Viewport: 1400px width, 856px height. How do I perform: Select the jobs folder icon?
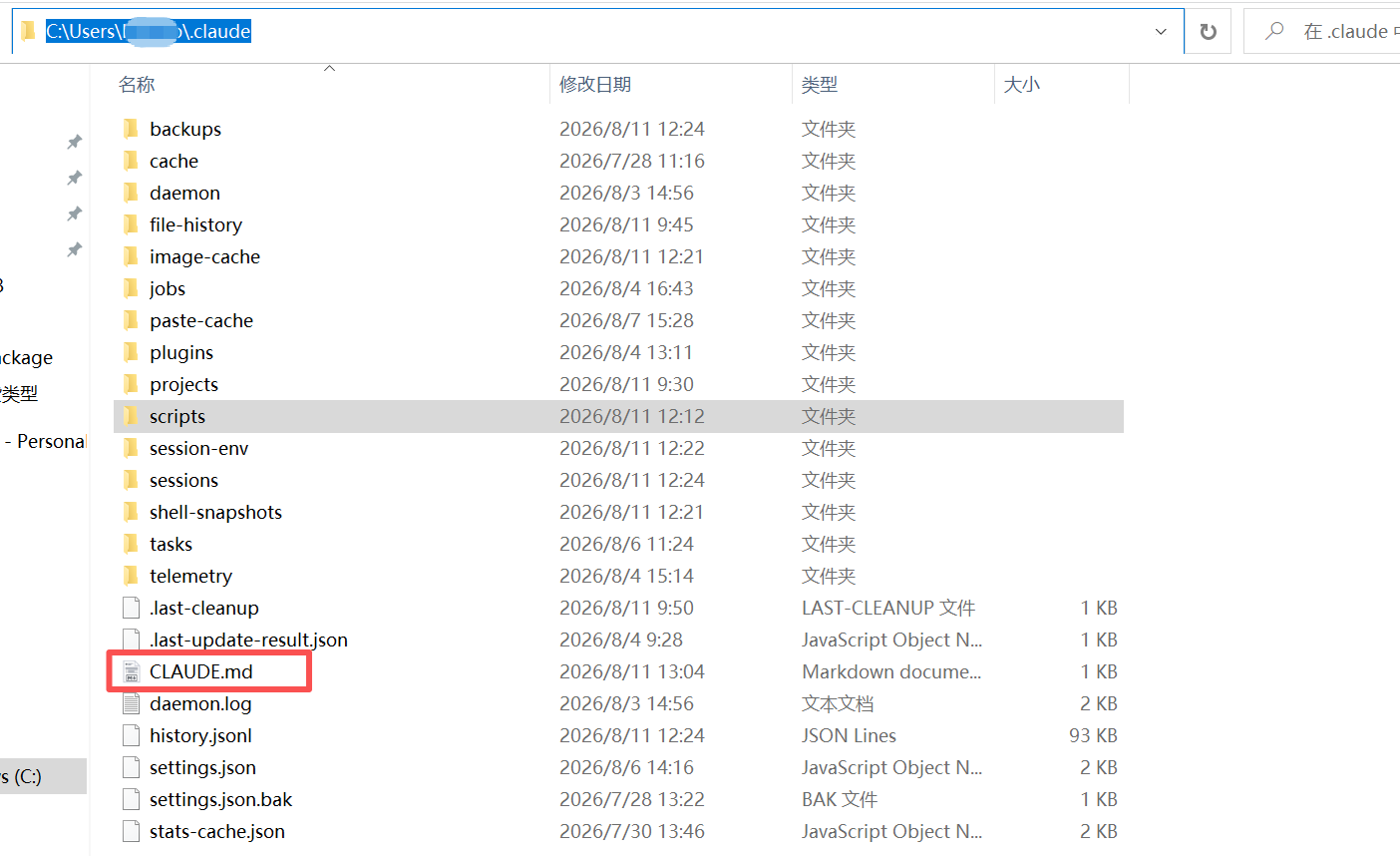(x=131, y=288)
